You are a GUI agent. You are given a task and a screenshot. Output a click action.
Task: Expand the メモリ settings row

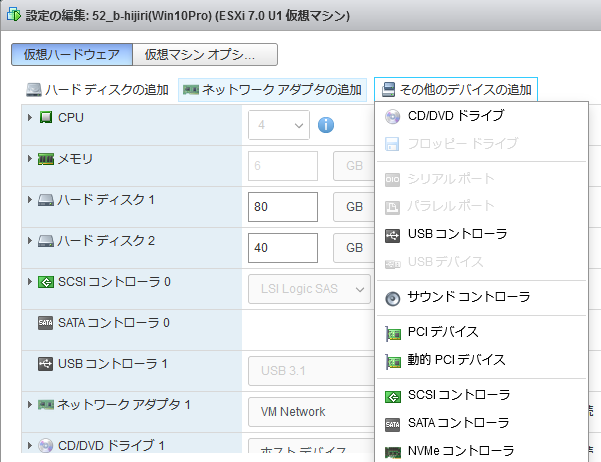pyautogui.click(x=30, y=159)
